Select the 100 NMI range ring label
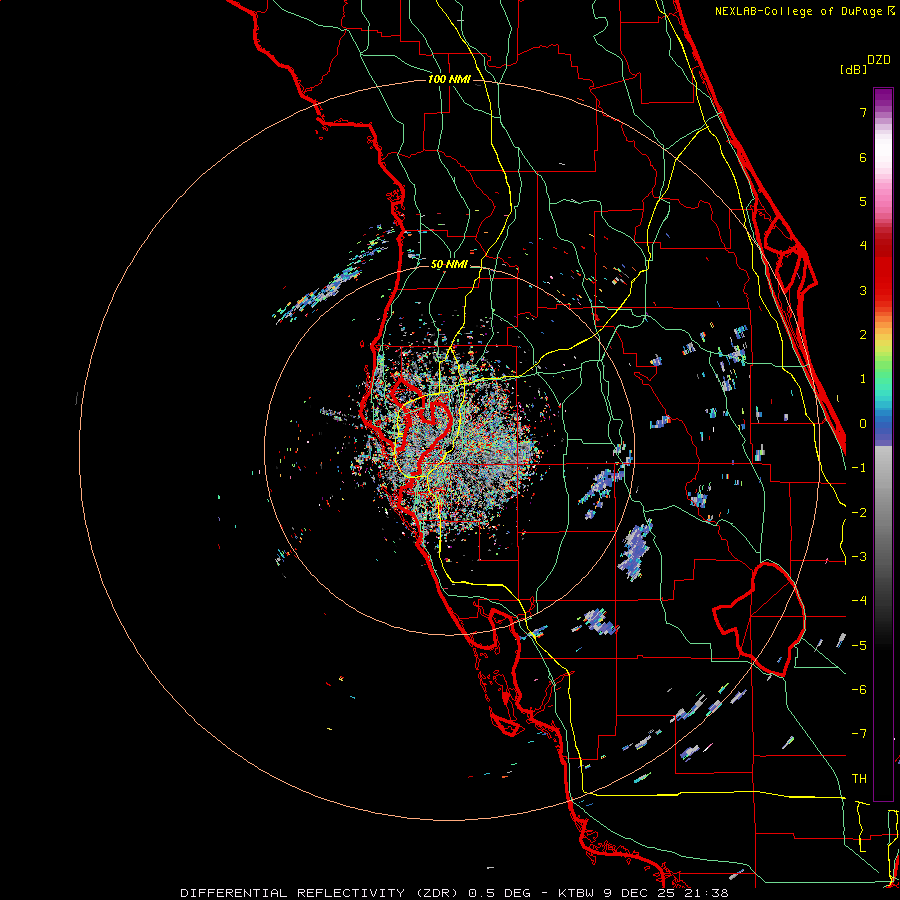This screenshot has width=900, height=900. pos(449,79)
